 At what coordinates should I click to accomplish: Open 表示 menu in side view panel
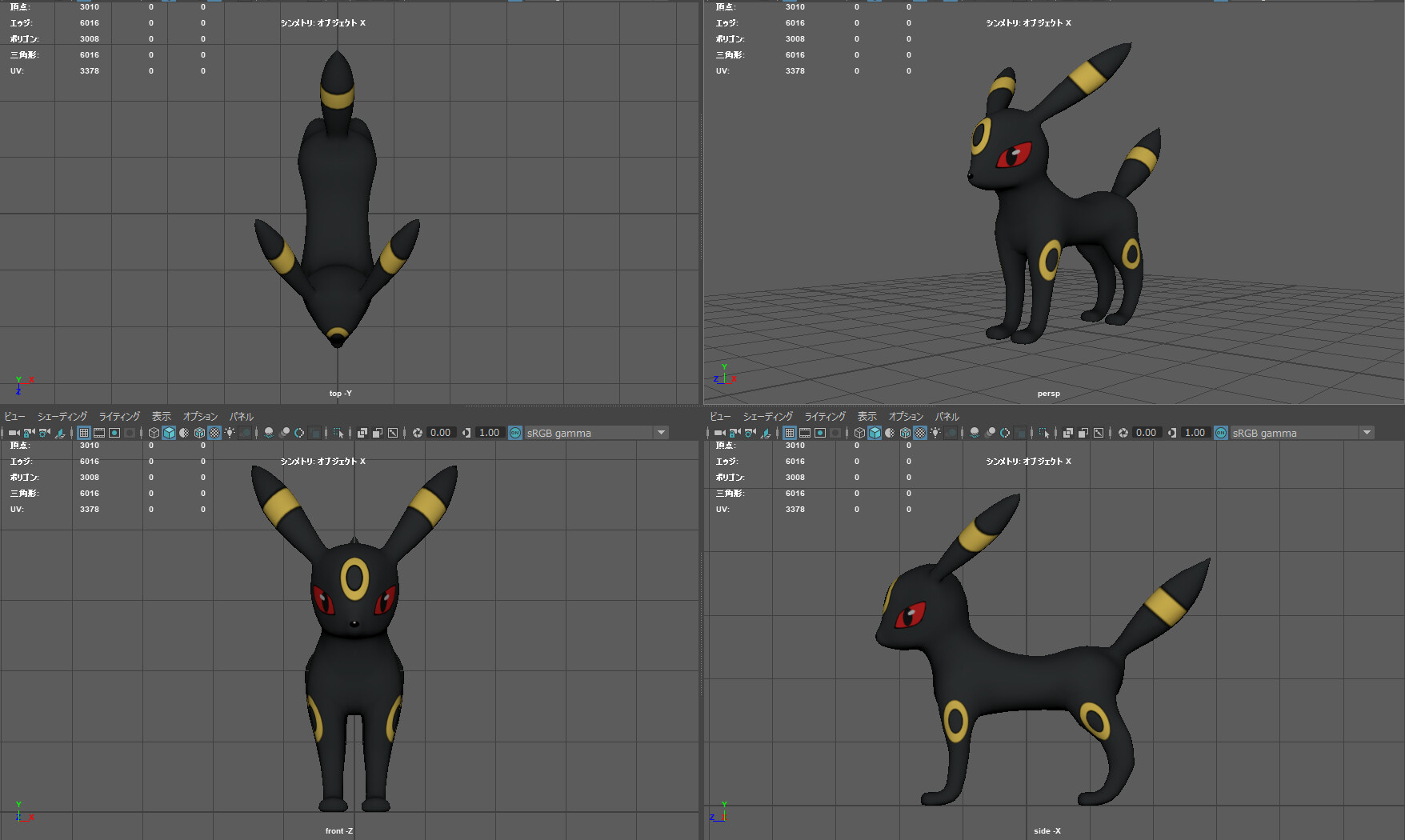click(867, 417)
